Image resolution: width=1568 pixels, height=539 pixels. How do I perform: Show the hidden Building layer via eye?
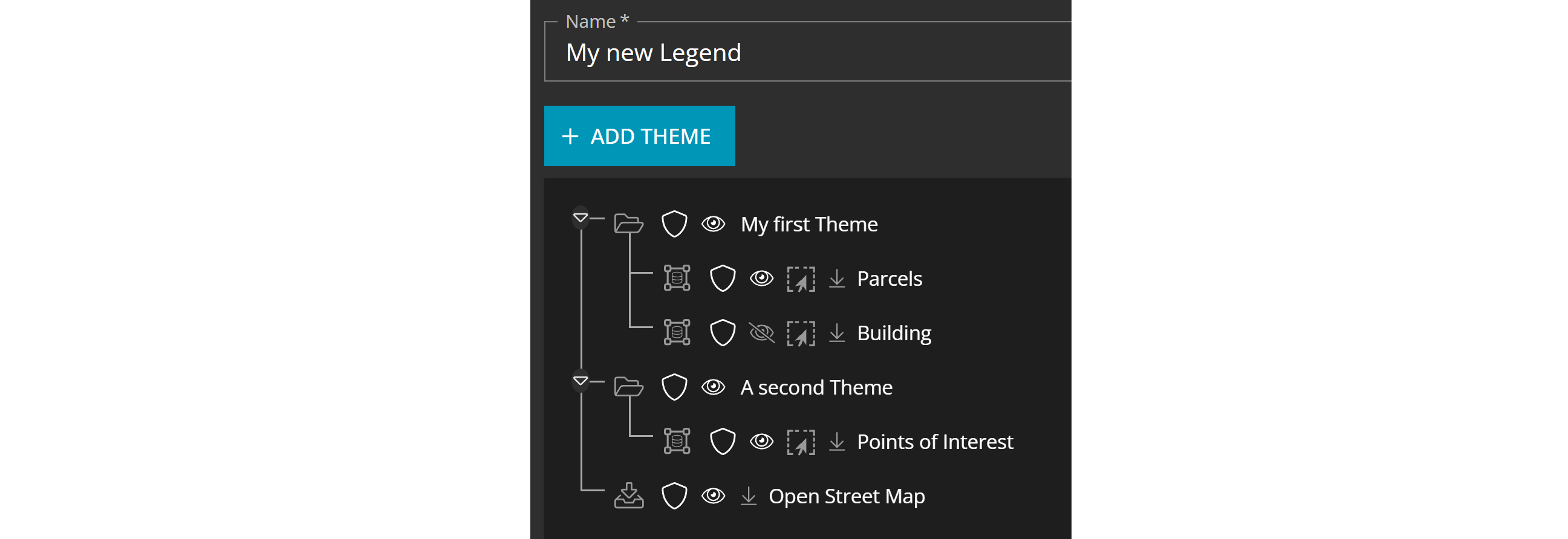pyautogui.click(x=761, y=333)
